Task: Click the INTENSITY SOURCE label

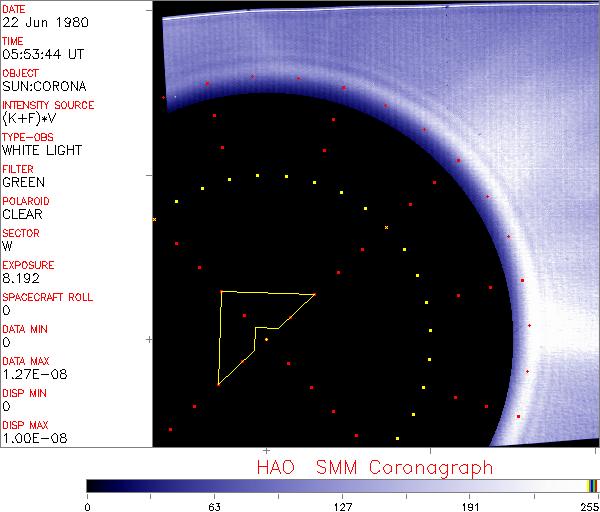Action: tap(48, 106)
